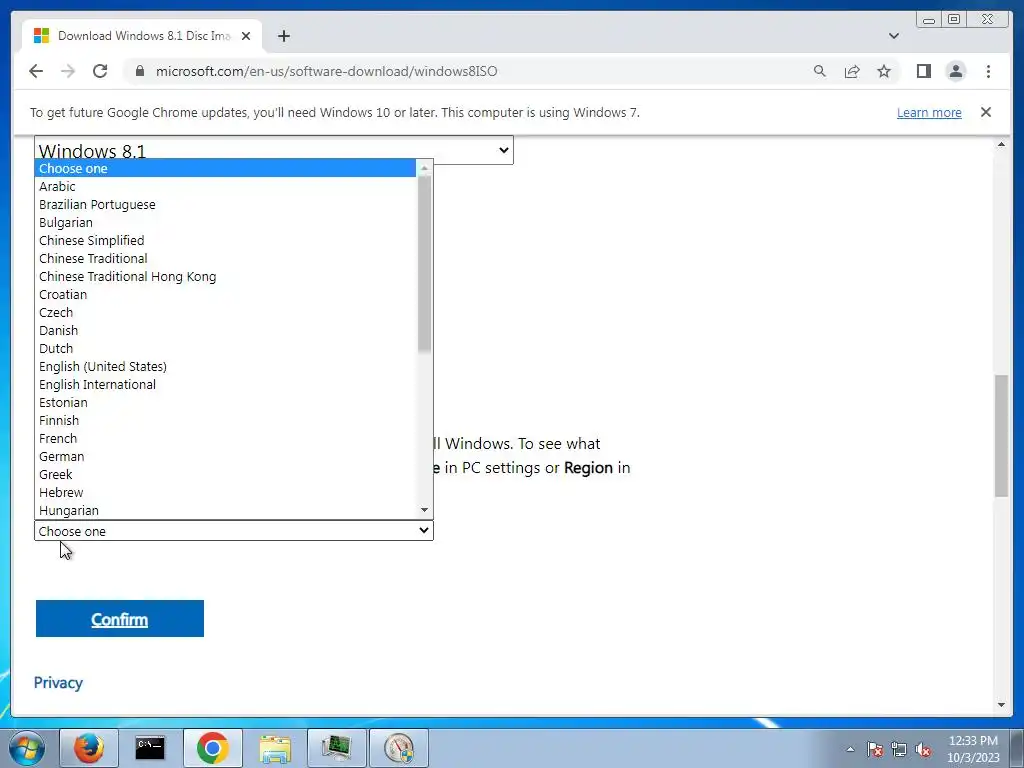Launch Firefox from taskbar
Viewport: 1024px width, 768px height.
89,748
